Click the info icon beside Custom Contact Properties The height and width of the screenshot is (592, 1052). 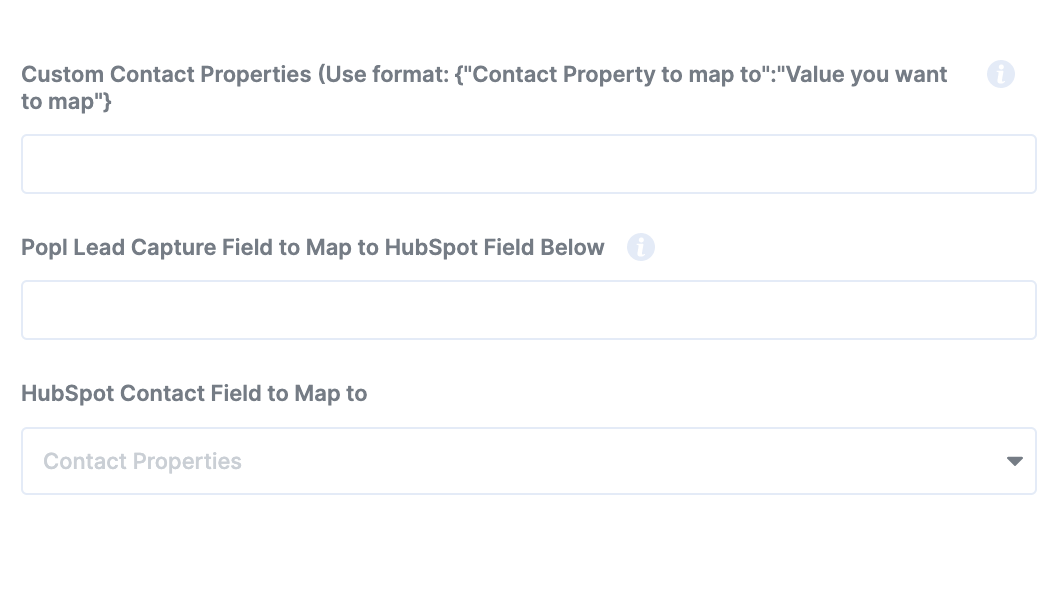(1001, 74)
